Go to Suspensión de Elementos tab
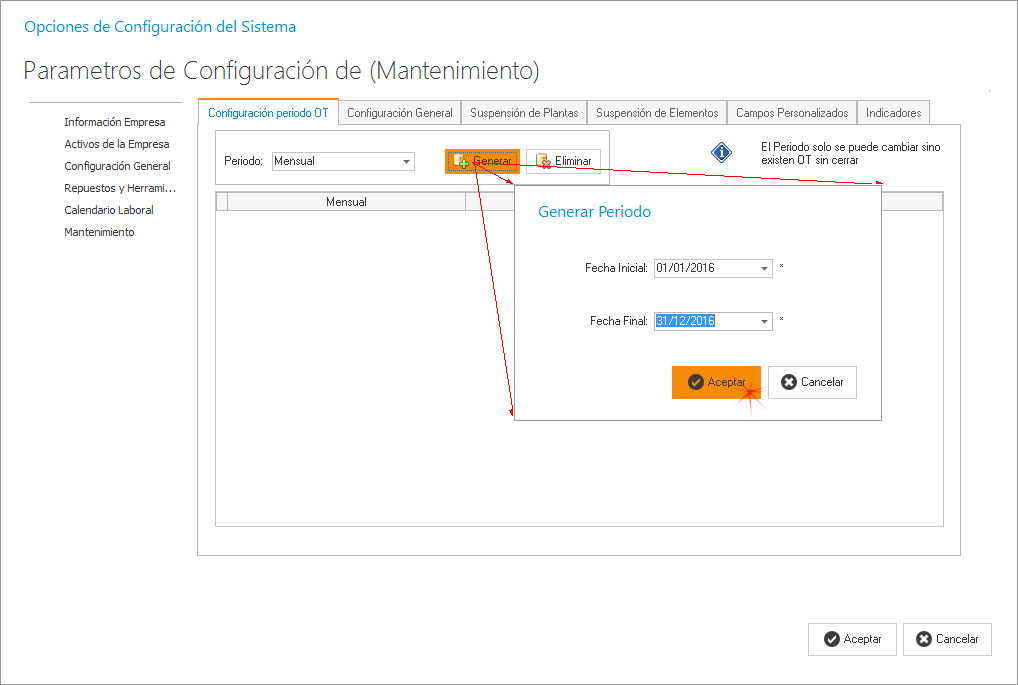Image resolution: width=1018 pixels, height=685 pixels. [x=657, y=113]
